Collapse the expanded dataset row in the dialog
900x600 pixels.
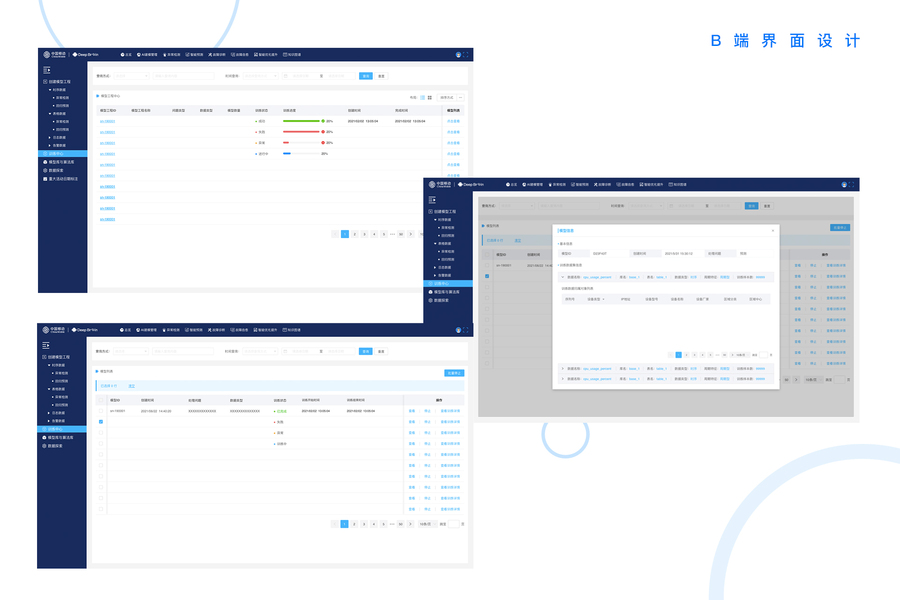562,277
